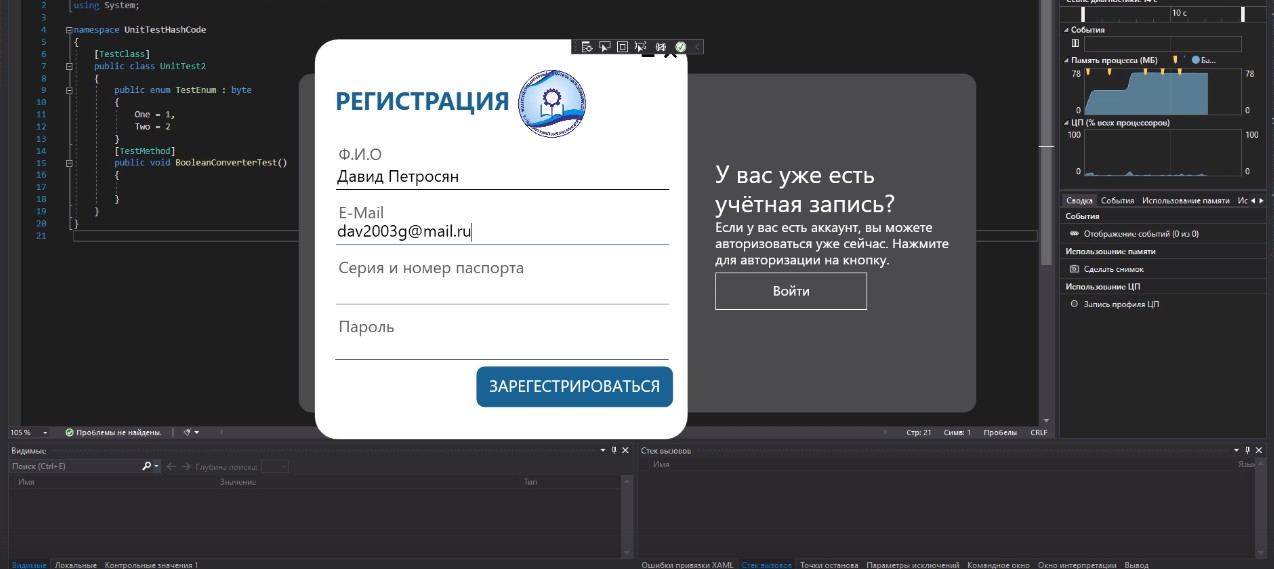The image size is (1274, 569).
Task: Click the XAML binding failures debug icon
Action: coord(661,47)
